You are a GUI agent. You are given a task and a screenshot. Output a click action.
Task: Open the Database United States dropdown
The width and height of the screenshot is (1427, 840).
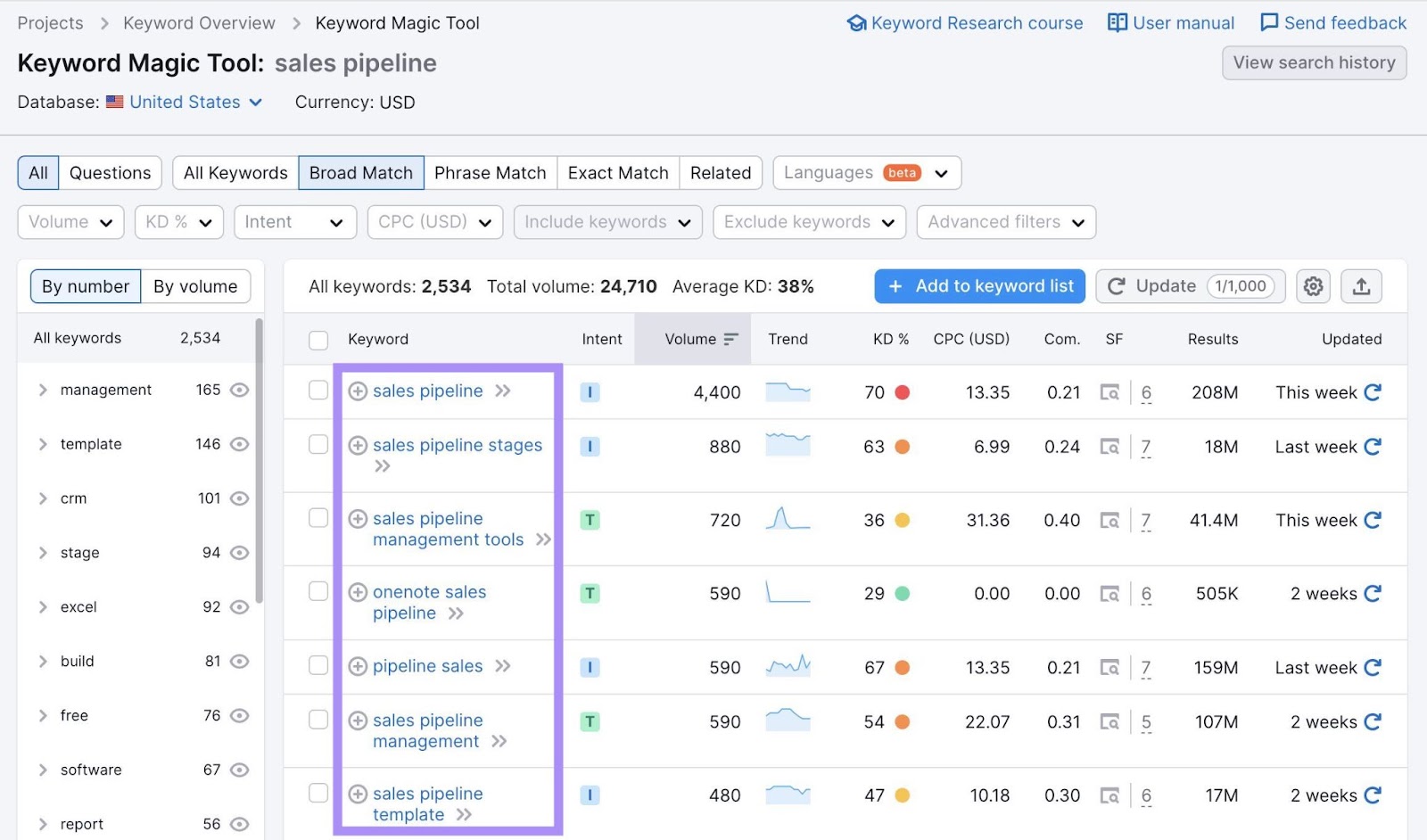(185, 102)
